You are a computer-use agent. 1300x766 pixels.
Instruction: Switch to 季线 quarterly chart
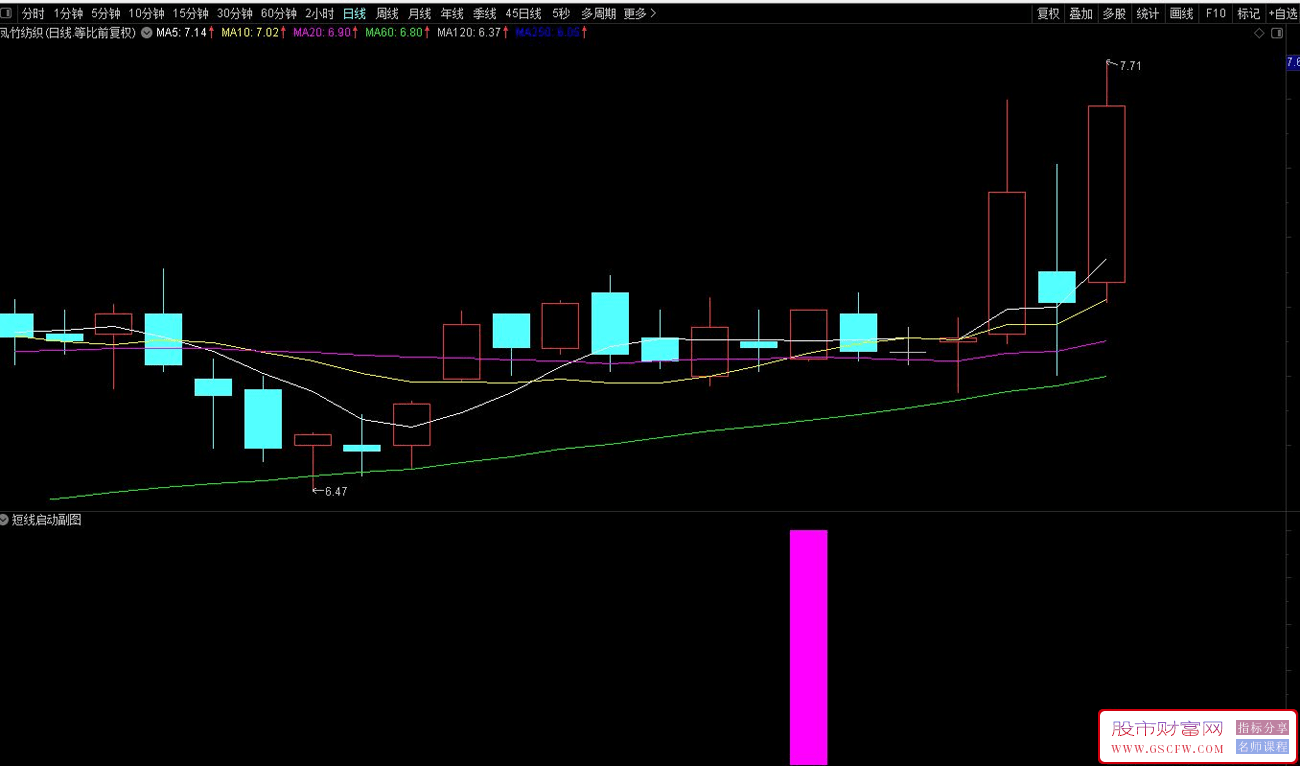pos(484,14)
